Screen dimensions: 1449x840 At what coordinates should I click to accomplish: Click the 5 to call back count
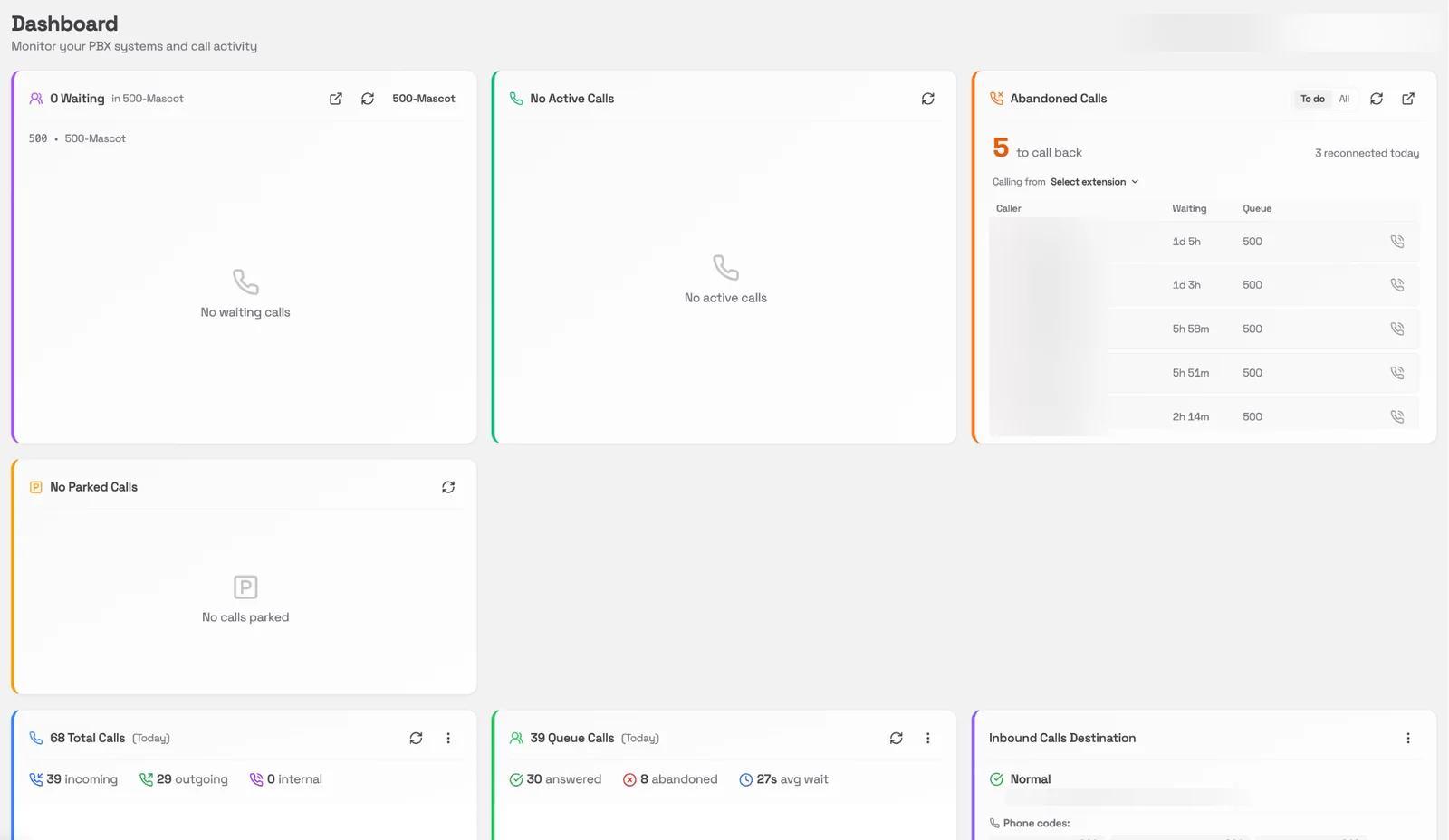pyautogui.click(x=1038, y=148)
